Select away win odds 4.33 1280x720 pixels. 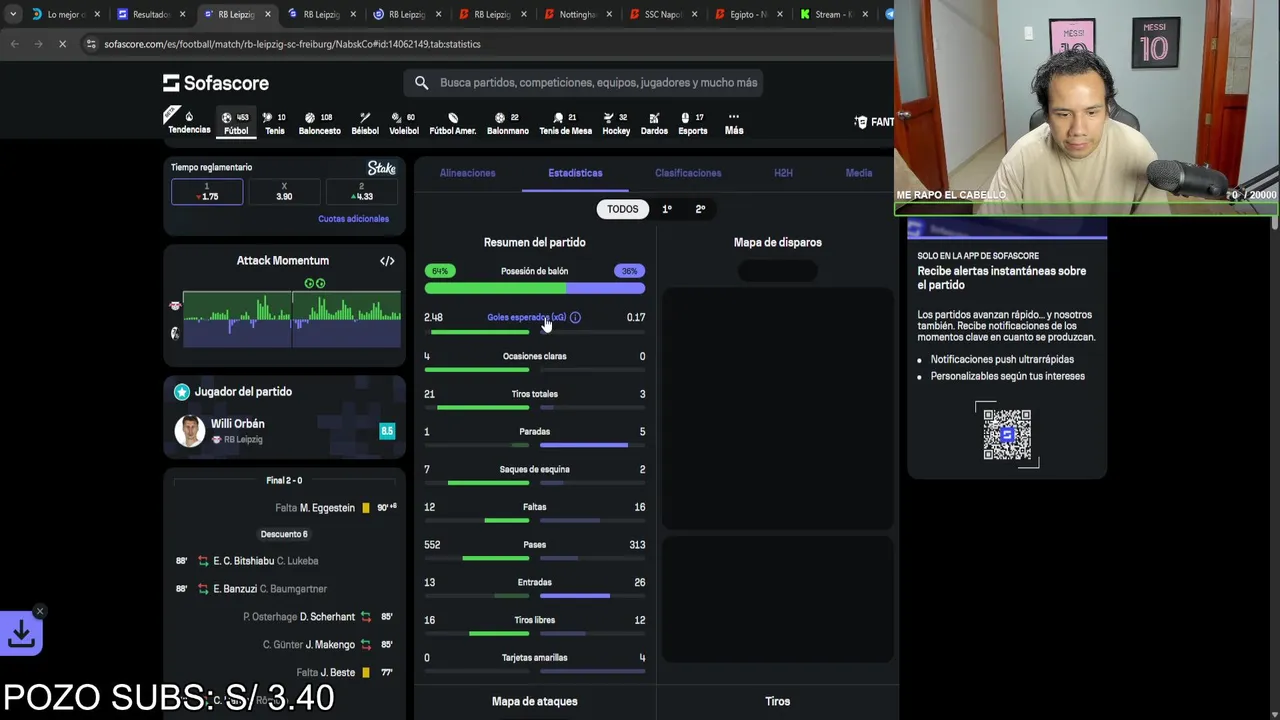click(x=362, y=192)
